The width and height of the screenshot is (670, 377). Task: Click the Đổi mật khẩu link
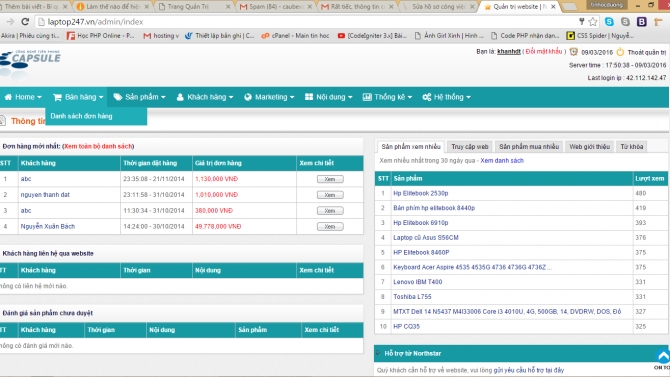544,51
